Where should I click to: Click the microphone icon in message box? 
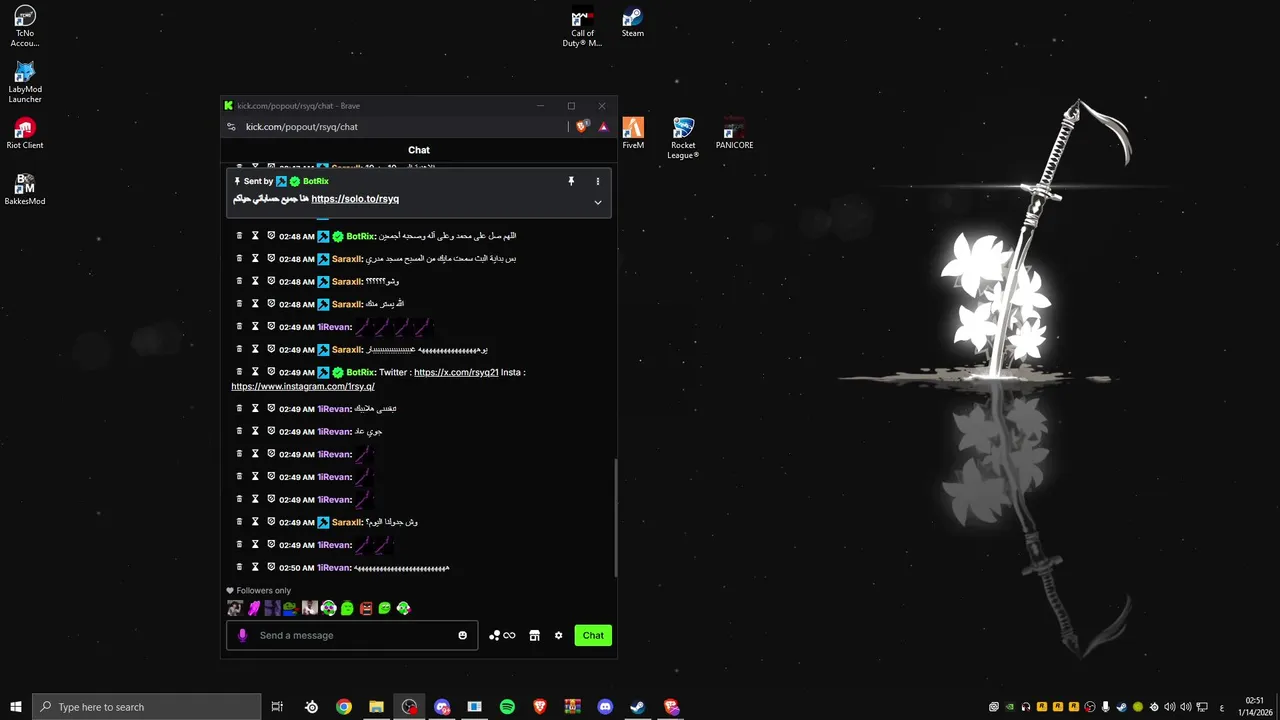click(242, 635)
